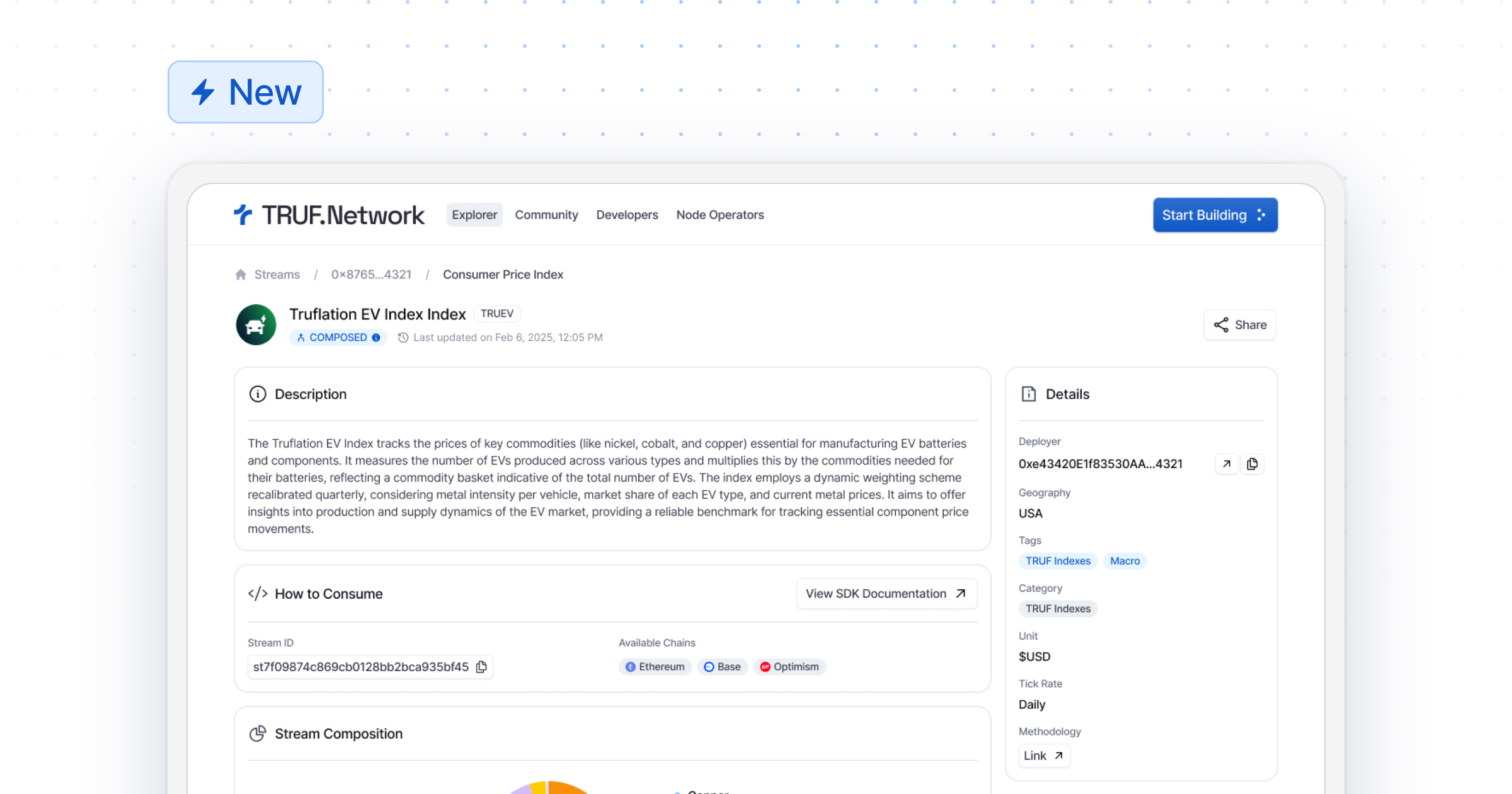Click the Truflation EV Index Index title

377,314
